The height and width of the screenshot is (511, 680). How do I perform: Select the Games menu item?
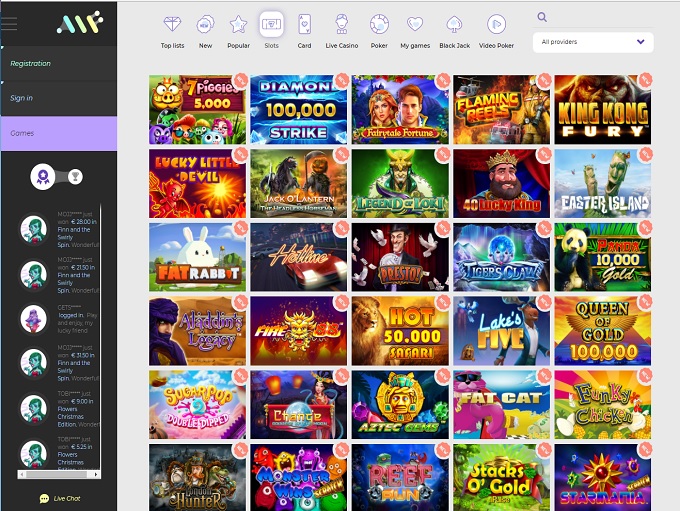pyautogui.click(x=59, y=133)
